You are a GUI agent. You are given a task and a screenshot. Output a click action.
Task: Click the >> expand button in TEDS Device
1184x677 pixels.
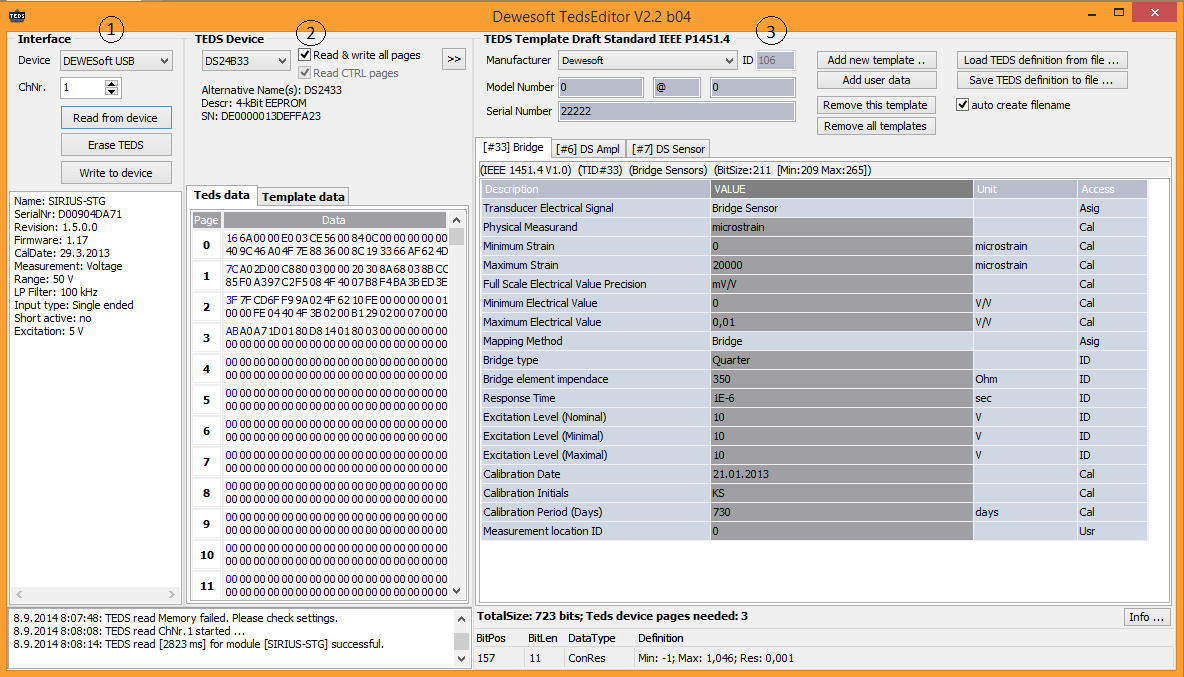point(454,60)
